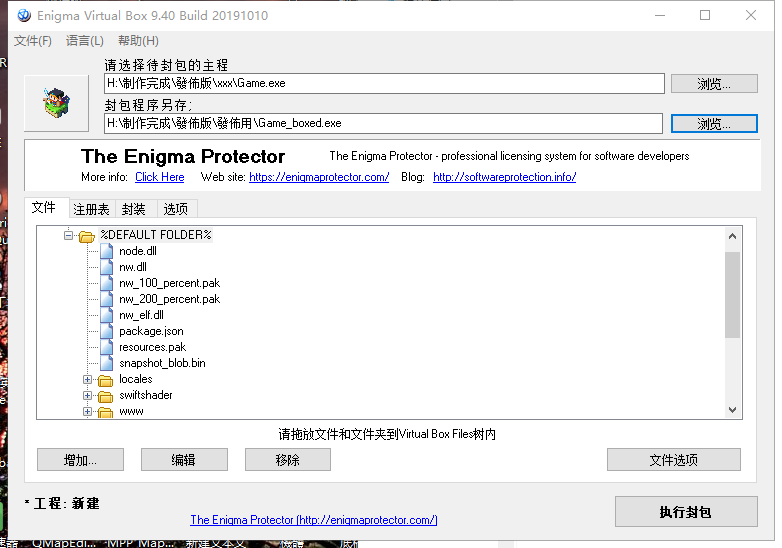Click the nw_100_percent.pak file icon

[106, 283]
